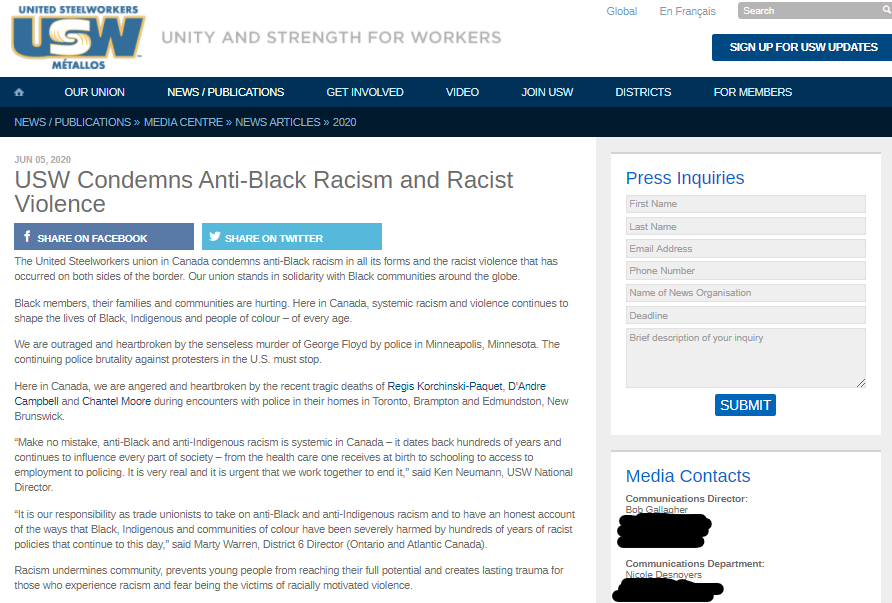
Task: Click the home icon in navigation bar
Action: point(19,92)
